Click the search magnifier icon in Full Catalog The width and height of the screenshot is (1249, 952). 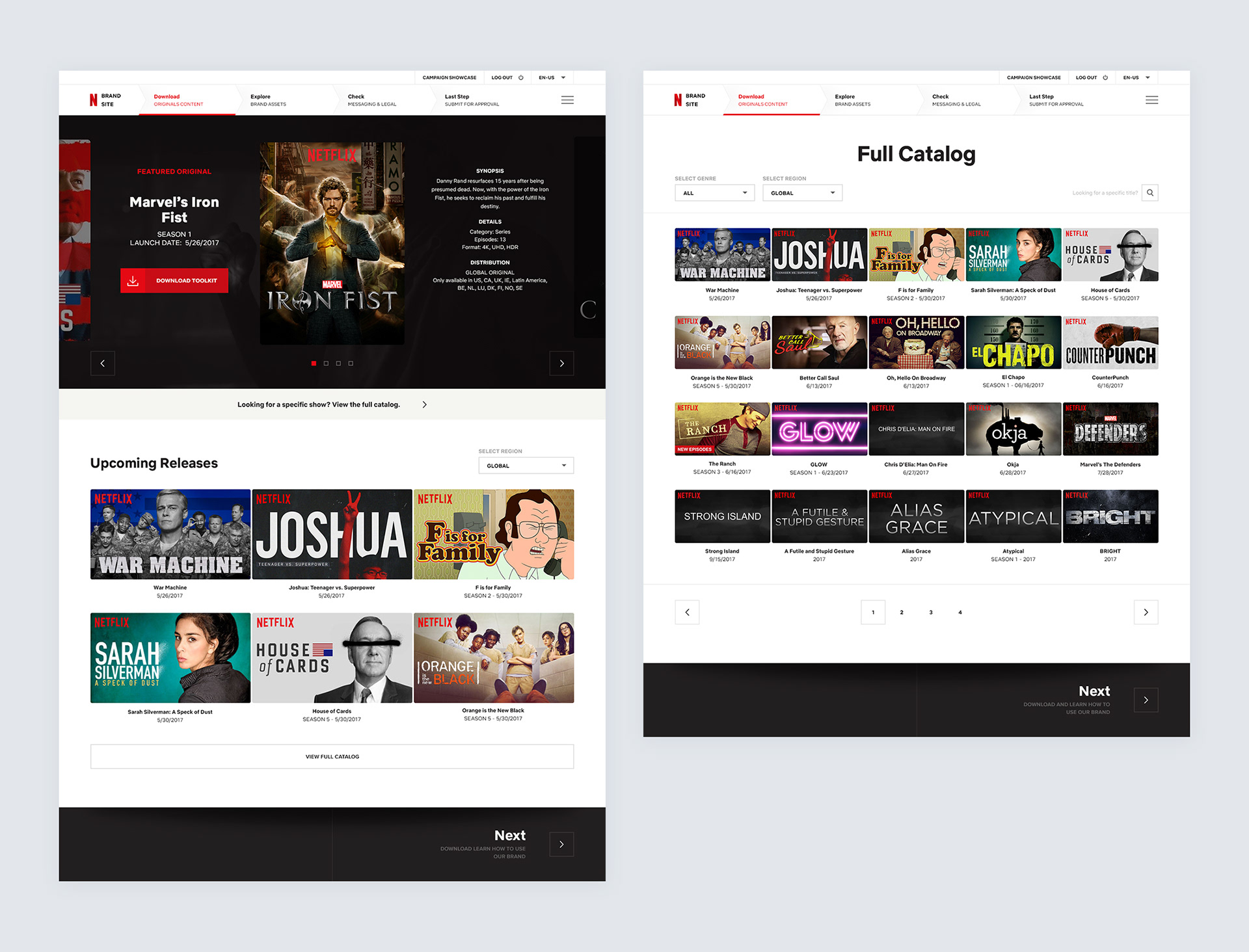click(x=1150, y=192)
